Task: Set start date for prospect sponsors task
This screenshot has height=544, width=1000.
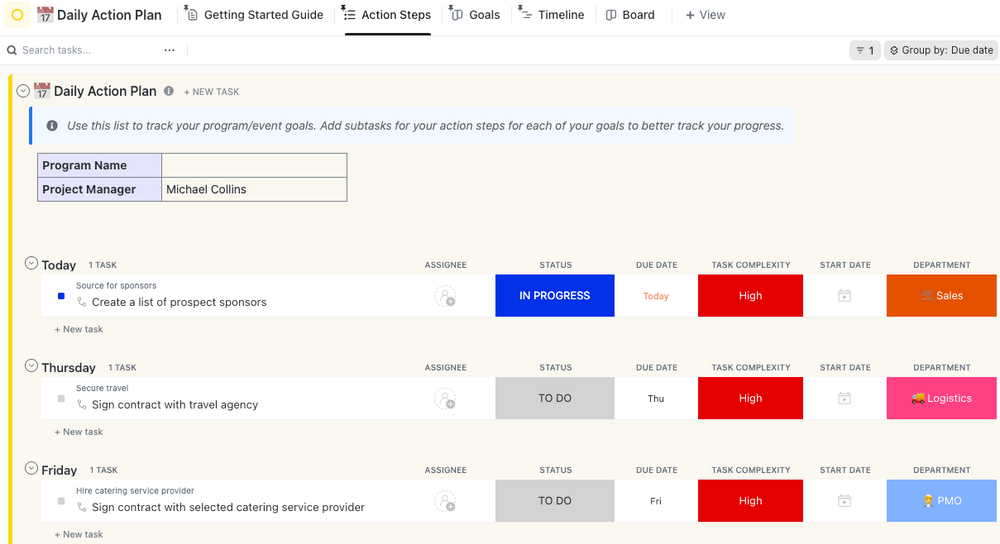Action: pyautogui.click(x=844, y=296)
